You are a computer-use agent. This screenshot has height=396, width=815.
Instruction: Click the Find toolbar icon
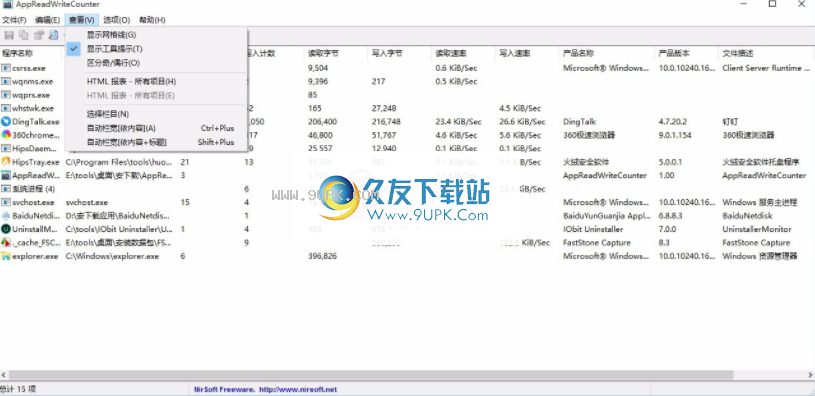click(x=53, y=35)
